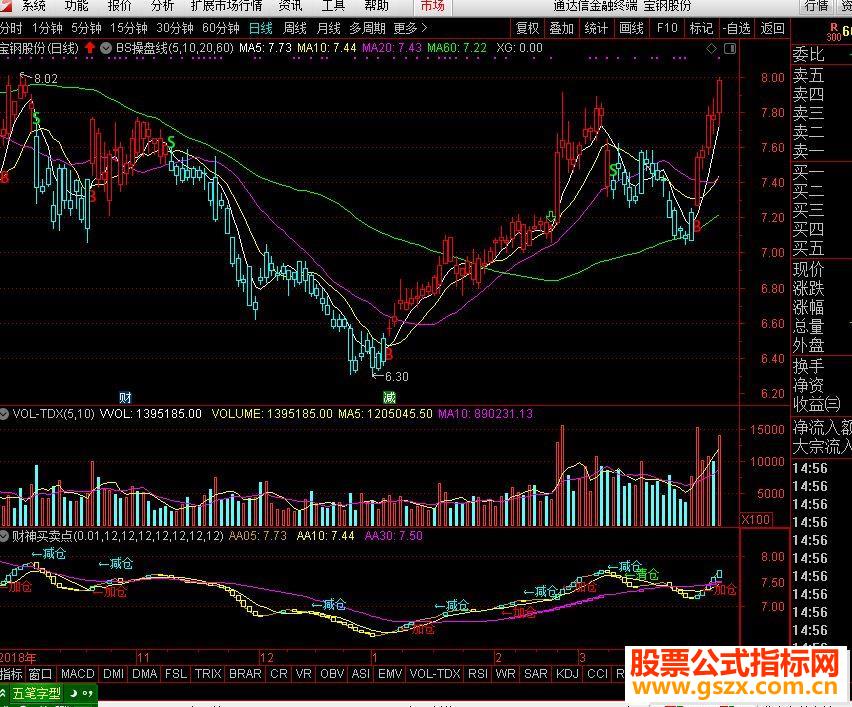Open the 资讯 menu
Screen dimensions: 852x707
tap(290, 6)
